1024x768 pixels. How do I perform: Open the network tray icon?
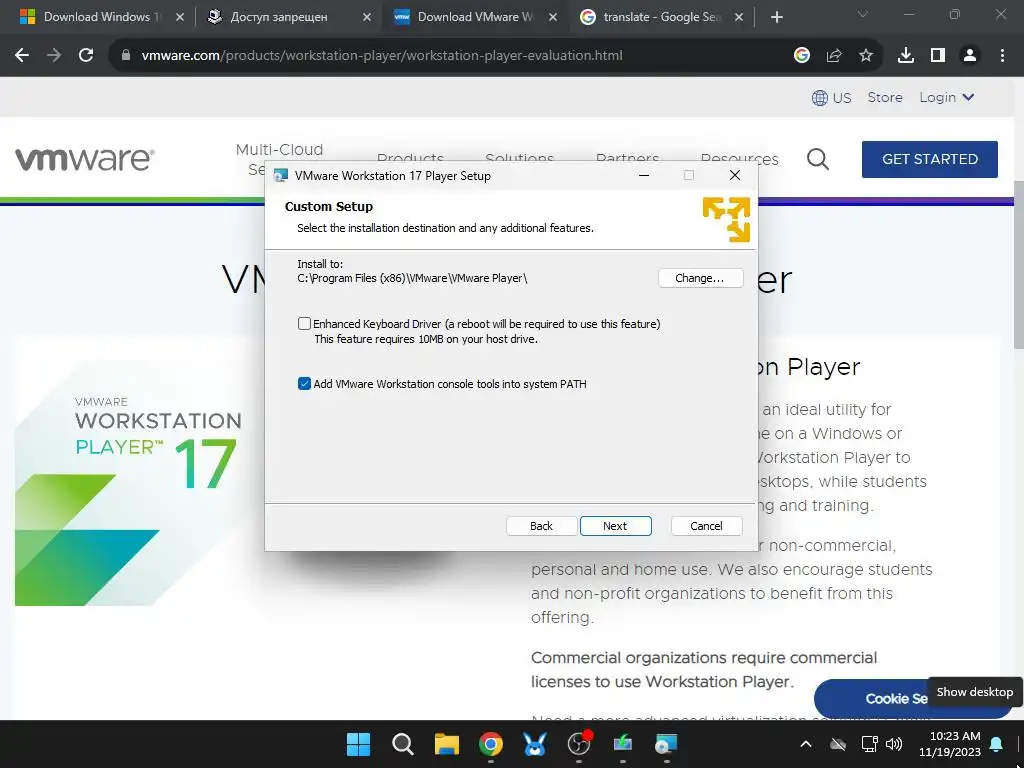(869, 744)
